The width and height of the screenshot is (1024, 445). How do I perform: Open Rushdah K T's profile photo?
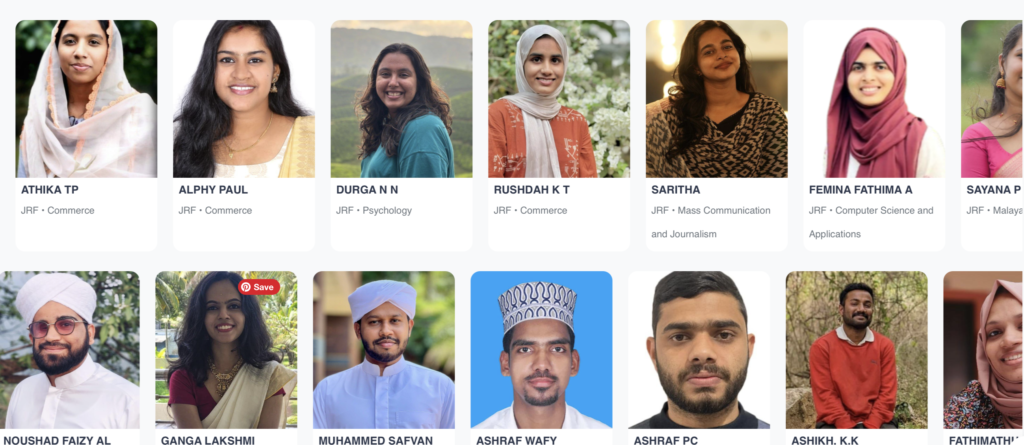click(559, 99)
